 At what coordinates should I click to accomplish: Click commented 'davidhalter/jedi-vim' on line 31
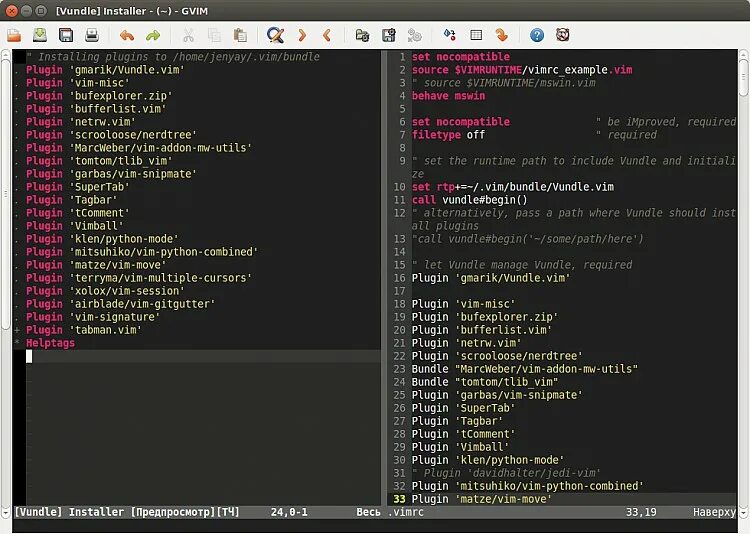[506, 473]
